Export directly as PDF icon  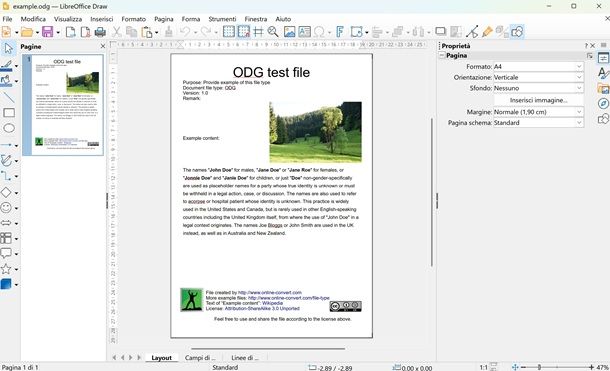click(85, 32)
